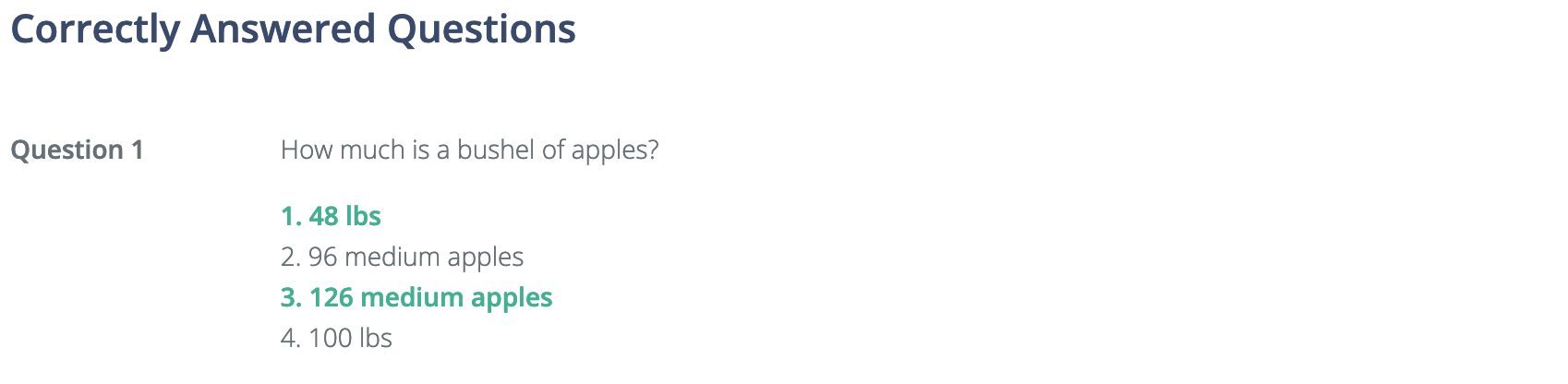Click the Correctly Answered Questions heading

(x=293, y=30)
